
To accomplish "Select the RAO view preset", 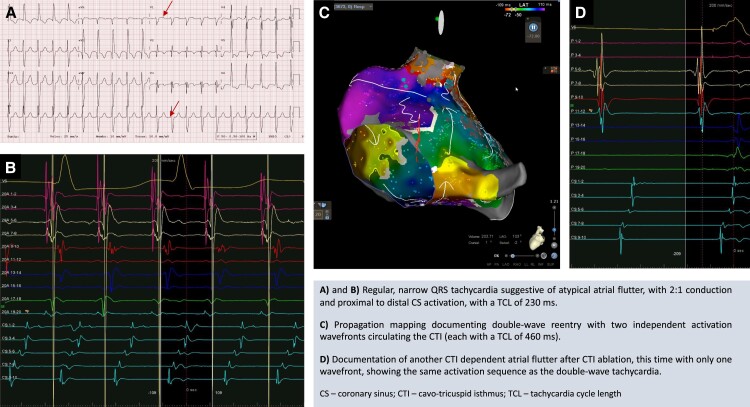I will point(517,264).
